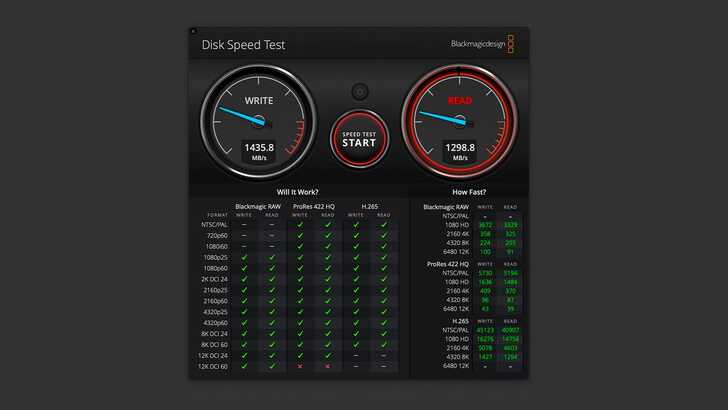Click ProRes 422 HQ 6480 12K row label
Viewport: 728px width, 410px height.
click(x=456, y=309)
